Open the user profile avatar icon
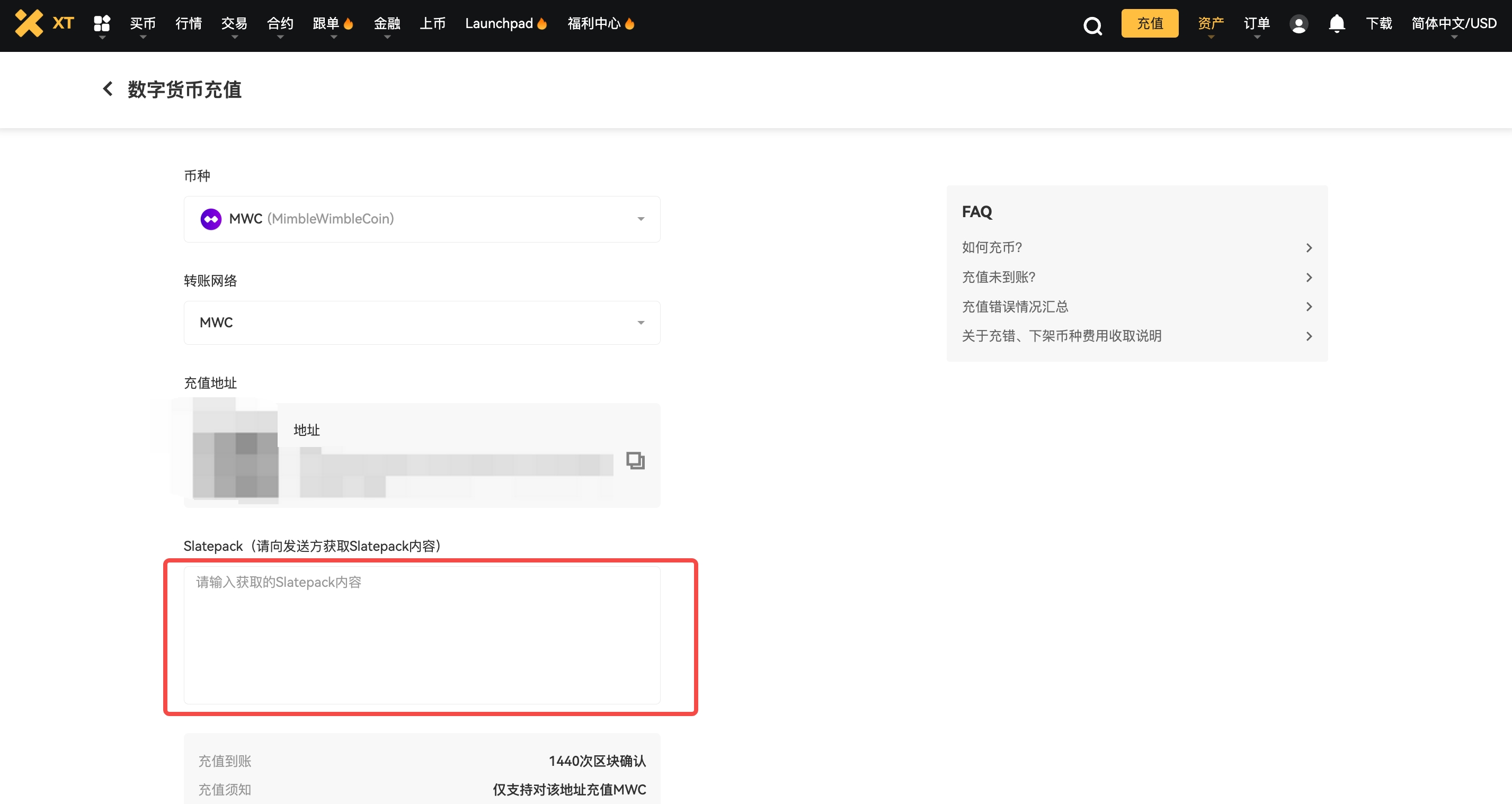Image resolution: width=1512 pixels, height=804 pixels. 1298,24
